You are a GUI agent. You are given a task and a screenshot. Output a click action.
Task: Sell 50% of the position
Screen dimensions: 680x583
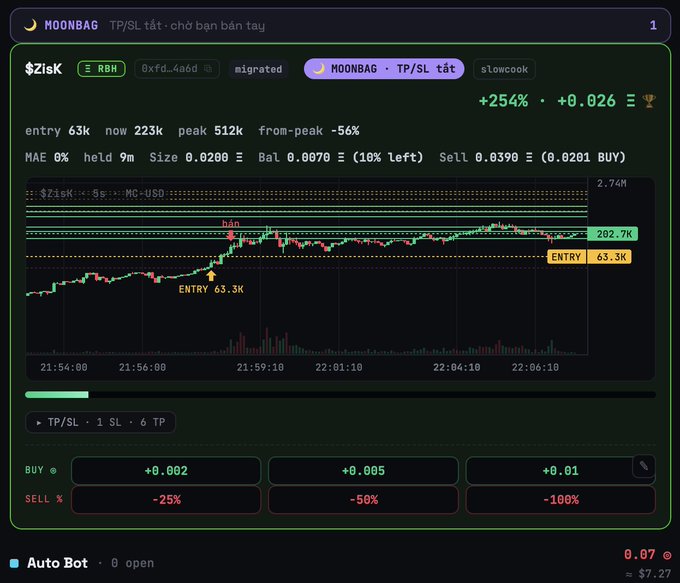coord(363,500)
